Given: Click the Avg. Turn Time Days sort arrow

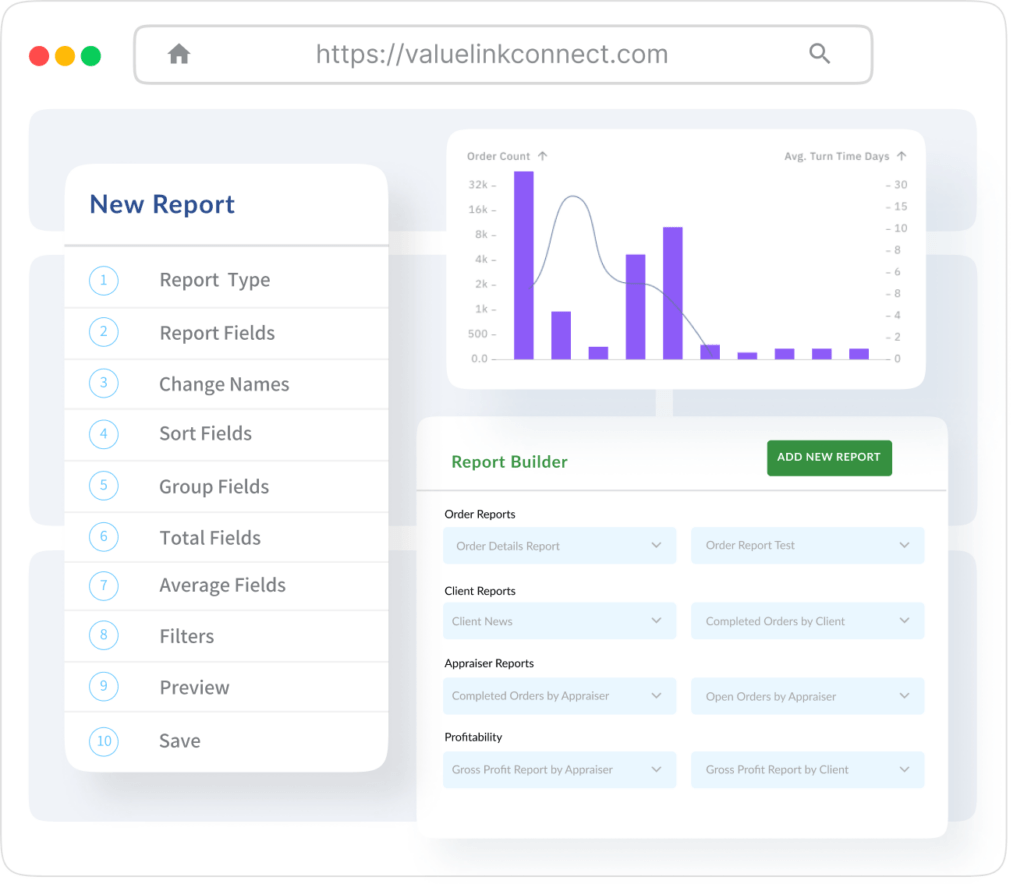Looking at the screenshot, I should tap(900, 156).
